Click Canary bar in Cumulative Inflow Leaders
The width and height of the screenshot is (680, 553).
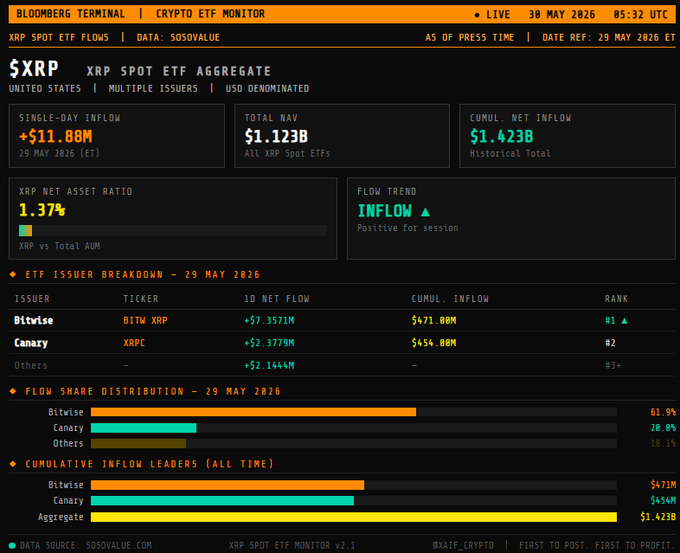(x=222, y=501)
